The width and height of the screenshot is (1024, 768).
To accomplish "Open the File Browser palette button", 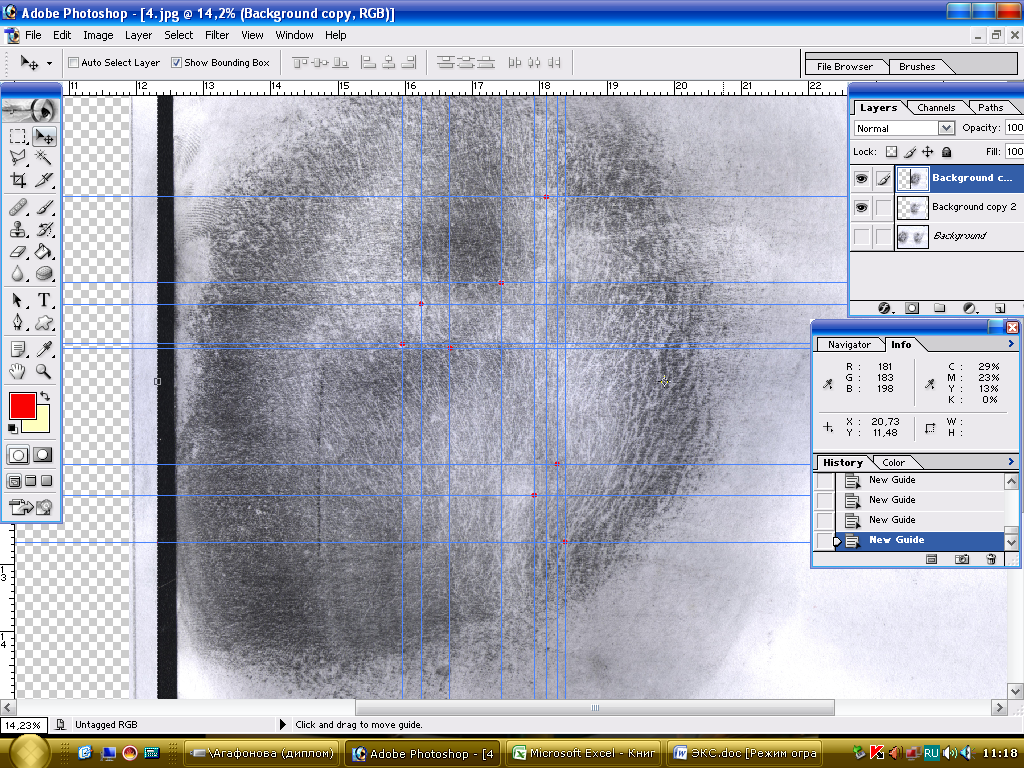I will pos(844,67).
